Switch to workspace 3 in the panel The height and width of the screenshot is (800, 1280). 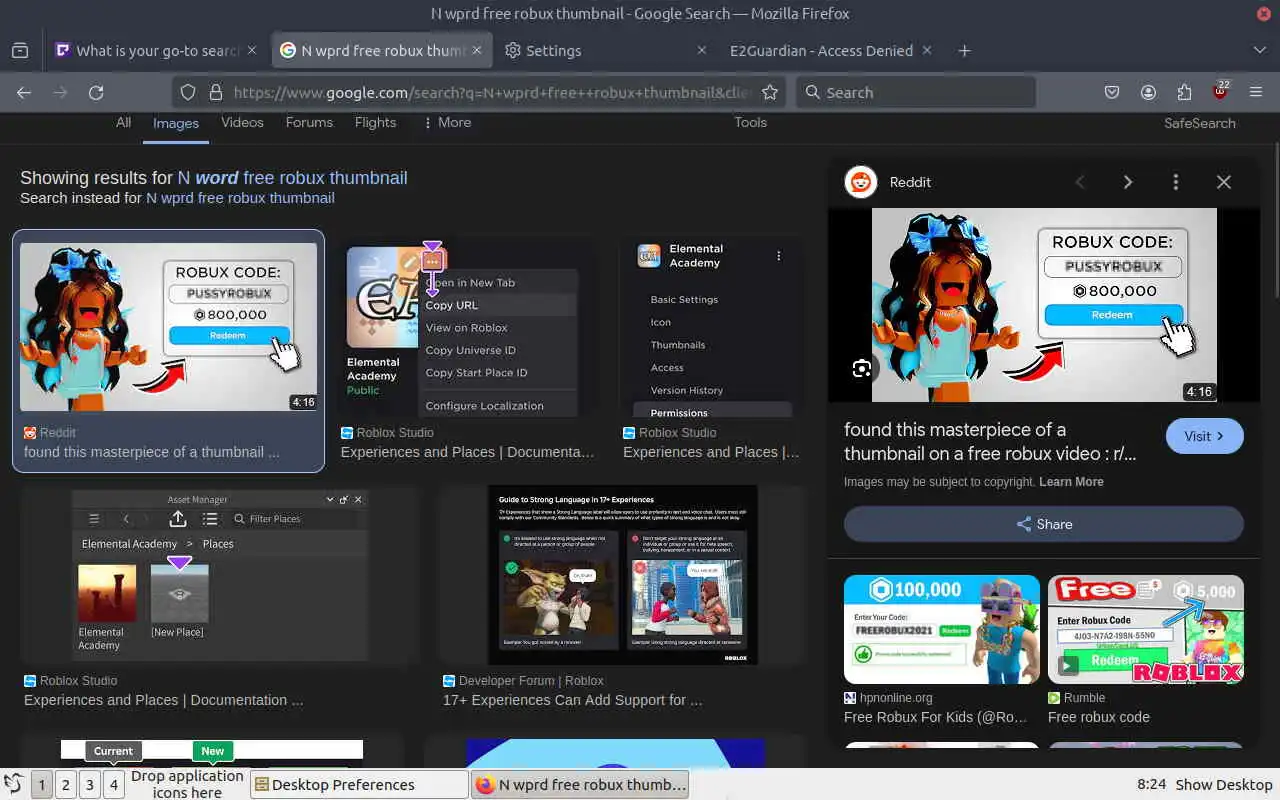click(x=89, y=785)
